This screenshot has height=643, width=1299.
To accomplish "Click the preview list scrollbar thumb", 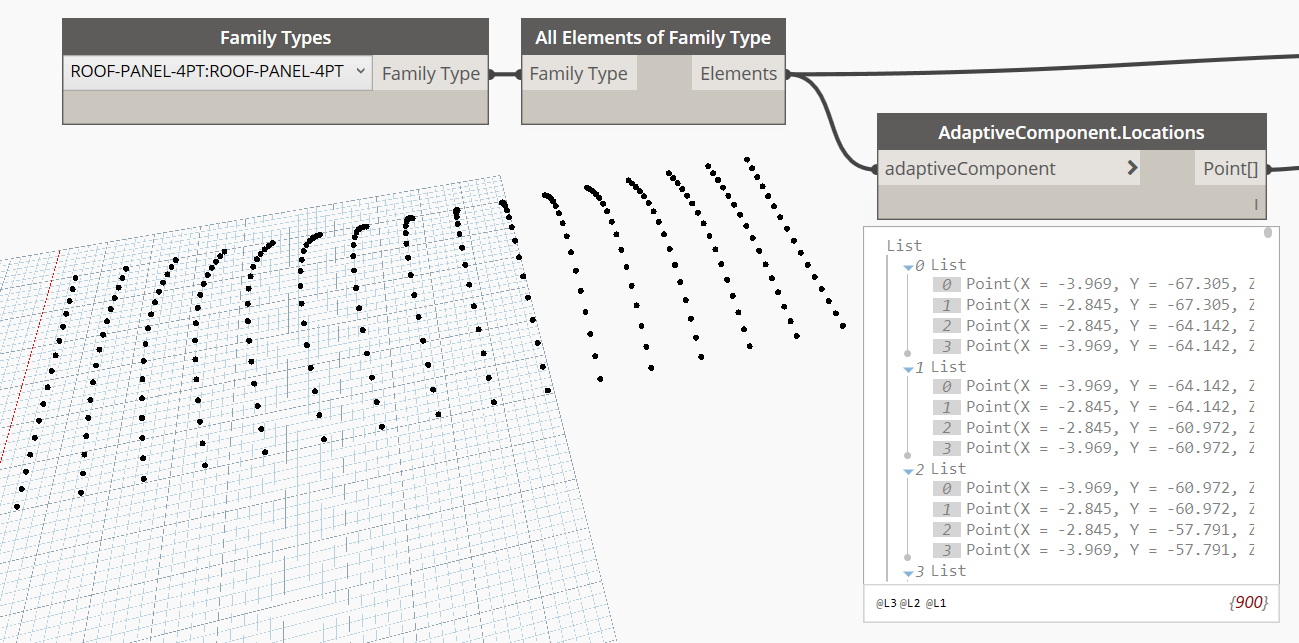I will pyautogui.click(x=1268, y=233).
